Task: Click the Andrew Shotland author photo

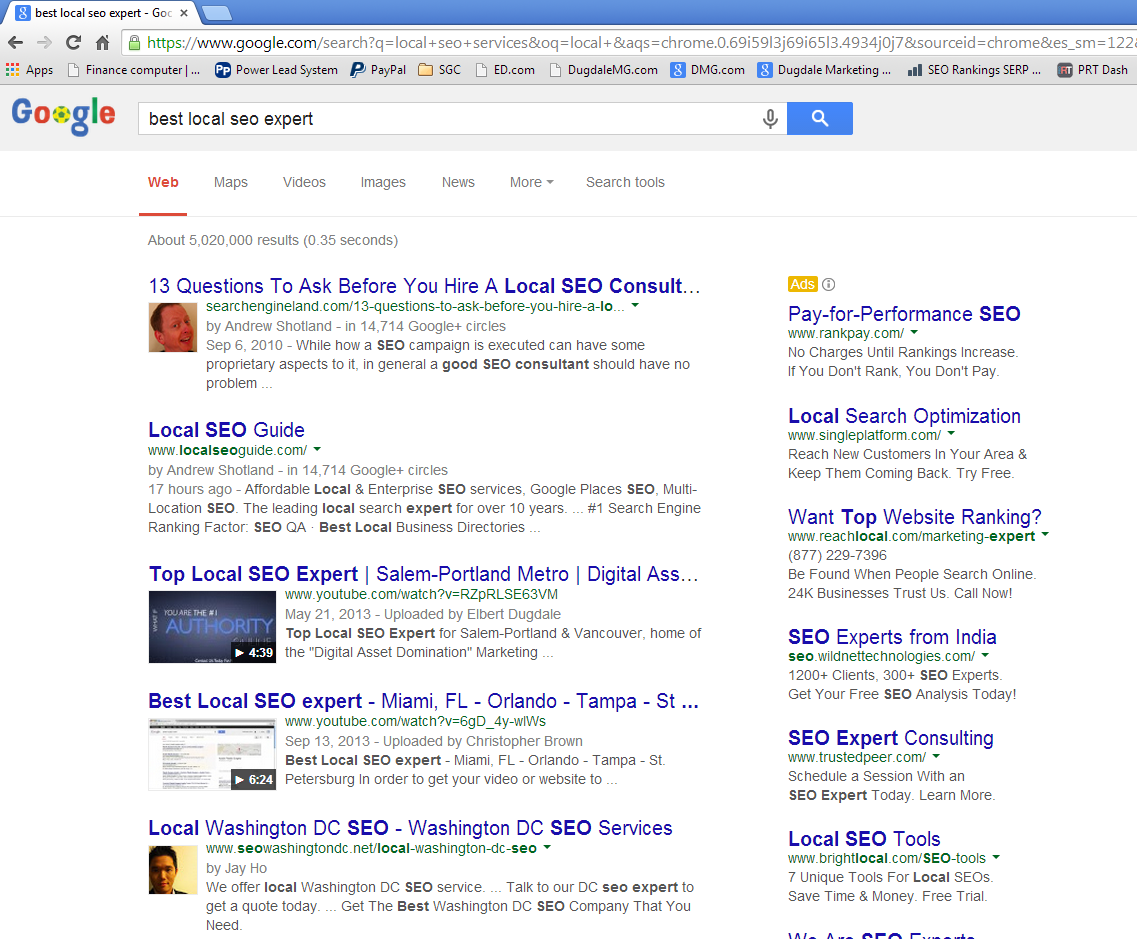Action: point(173,327)
